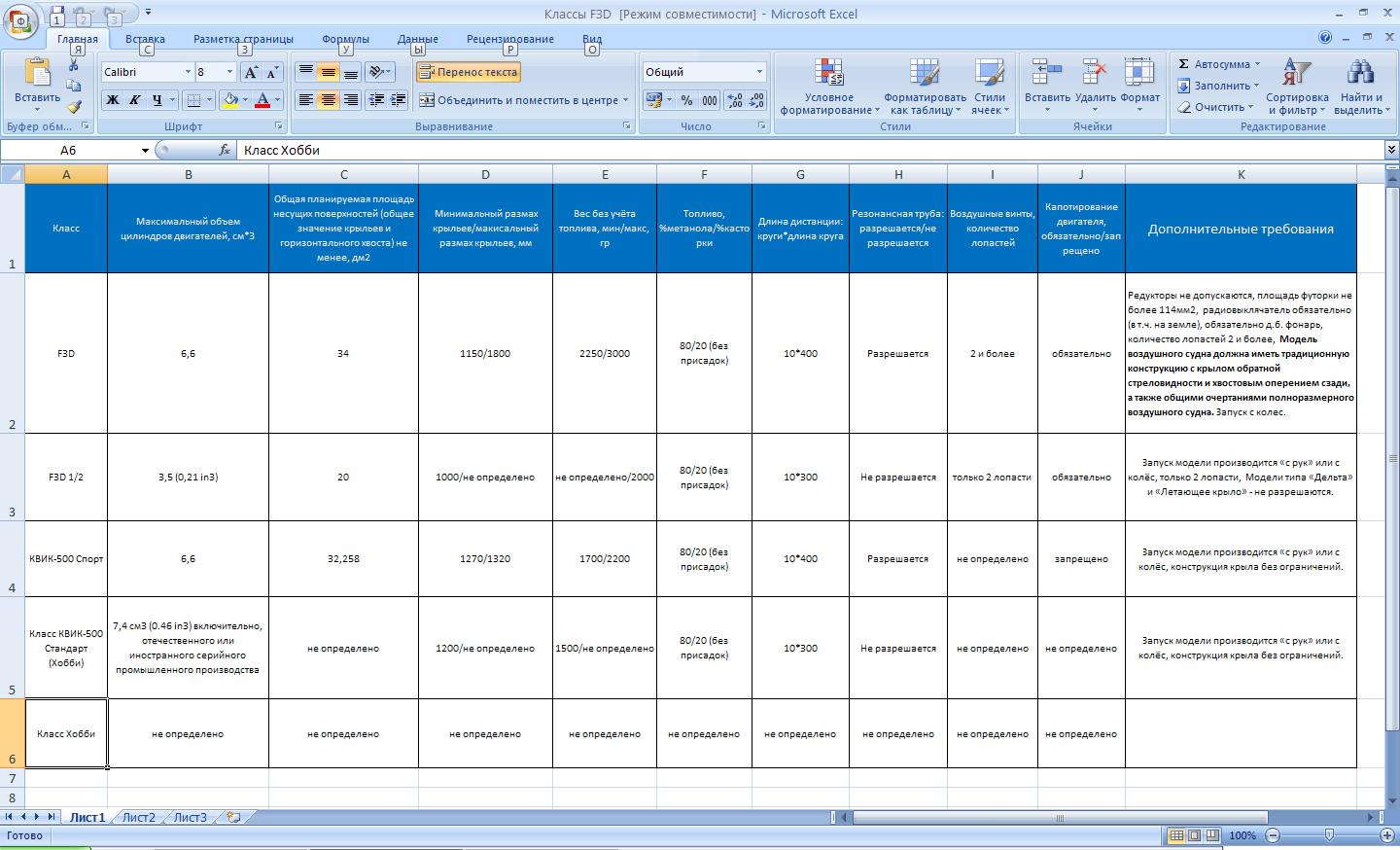1400x850 pixels.
Task: Zoom in with the plus button
Action: coord(1387,835)
